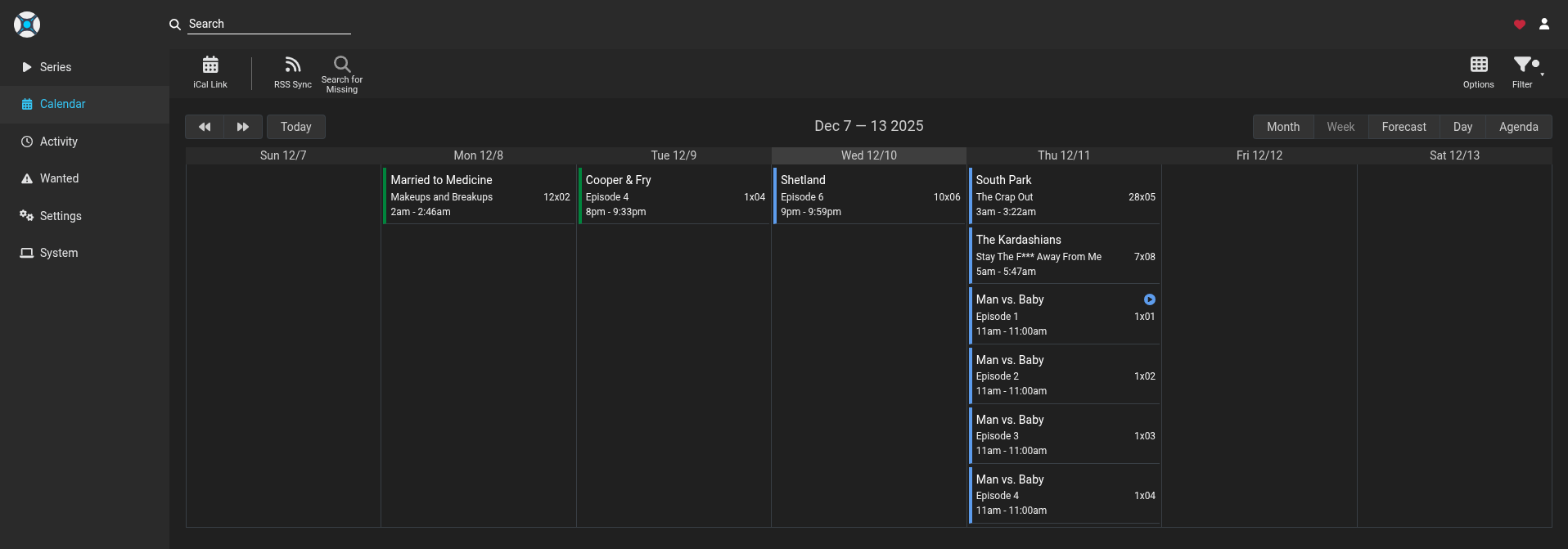The image size is (1568, 549).
Task: Jump to Today in calendar
Action: 295,127
